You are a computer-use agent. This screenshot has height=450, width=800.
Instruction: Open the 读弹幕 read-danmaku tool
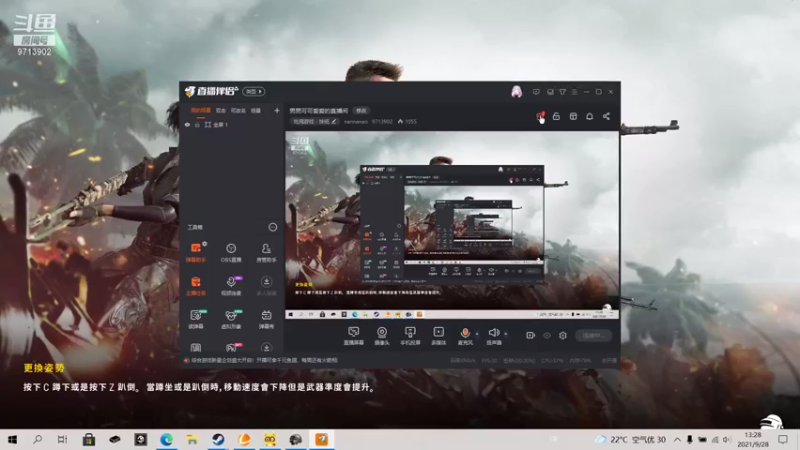[196, 319]
